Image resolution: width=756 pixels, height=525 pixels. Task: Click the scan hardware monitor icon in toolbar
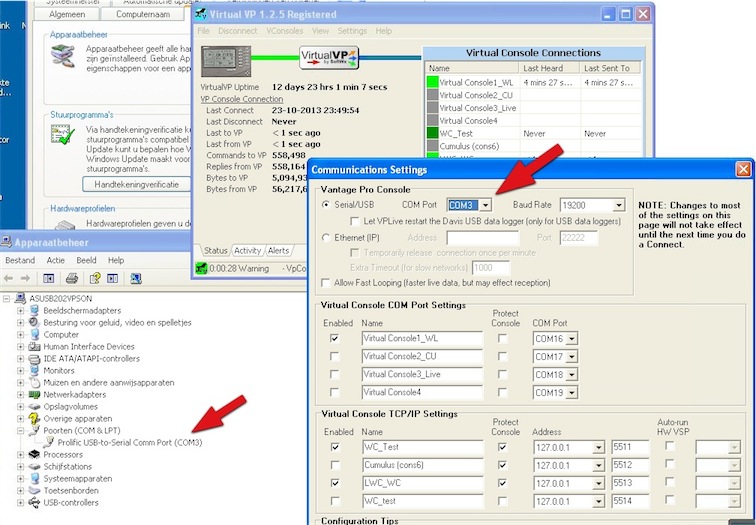click(x=135, y=278)
